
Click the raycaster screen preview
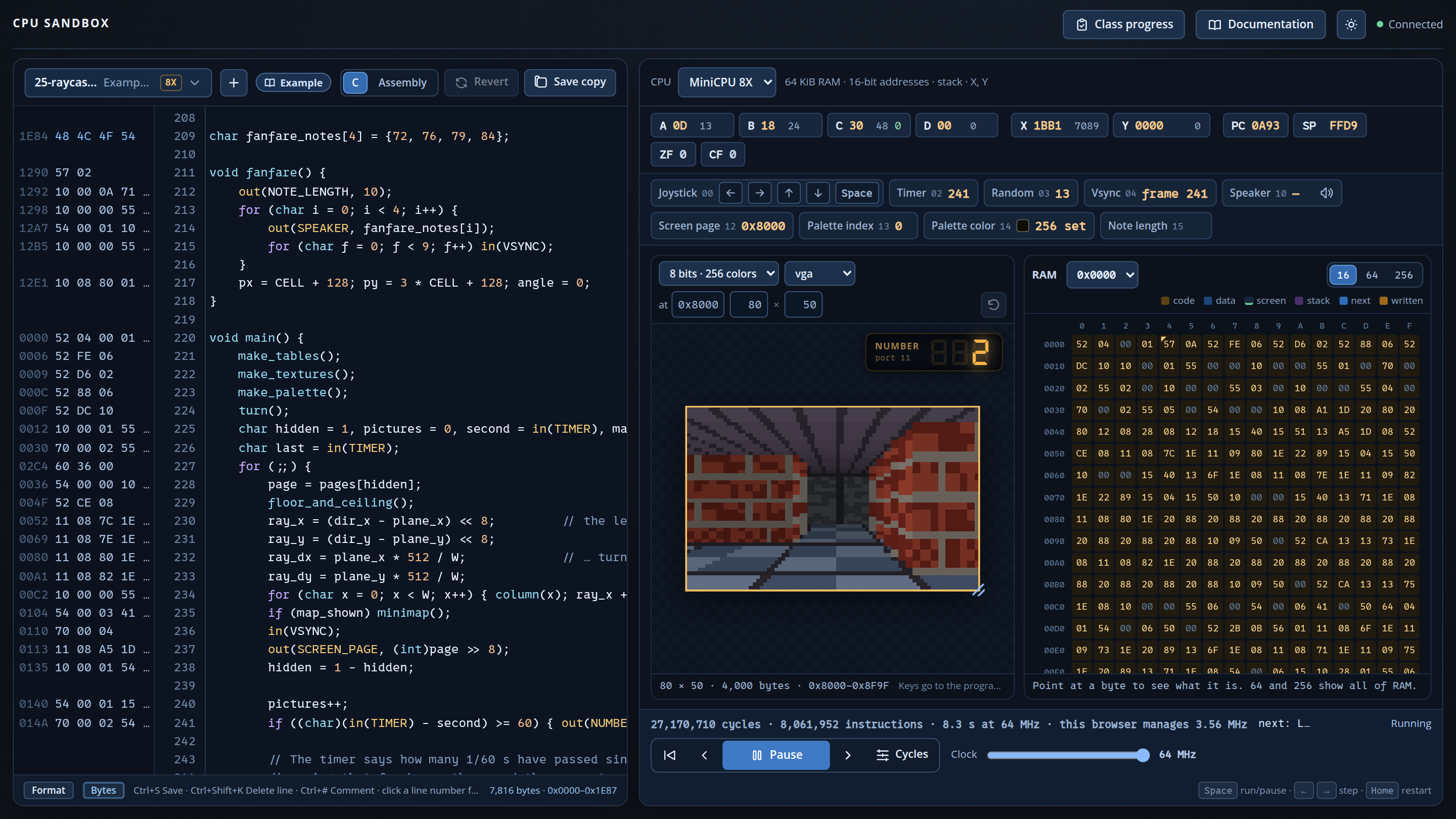click(832, 498)
